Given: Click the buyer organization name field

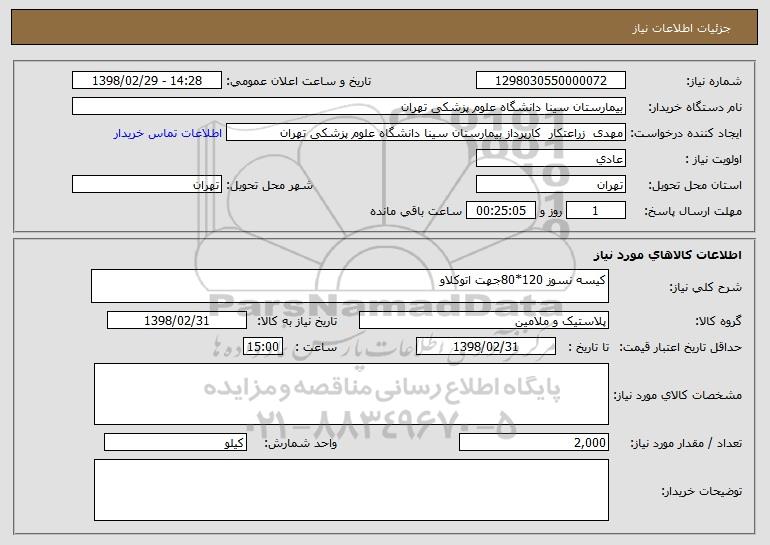Looking at the screenshot, I should [x=349, y=107].
